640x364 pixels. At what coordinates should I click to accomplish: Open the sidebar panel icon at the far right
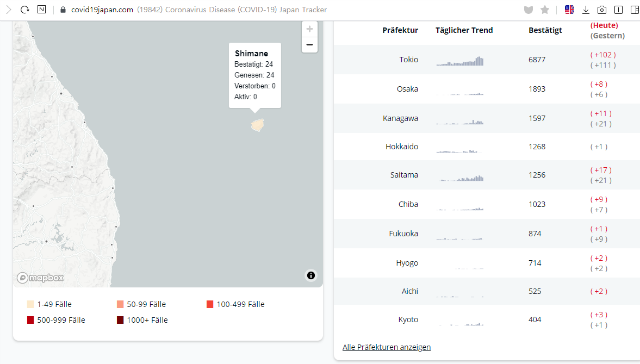635,9
